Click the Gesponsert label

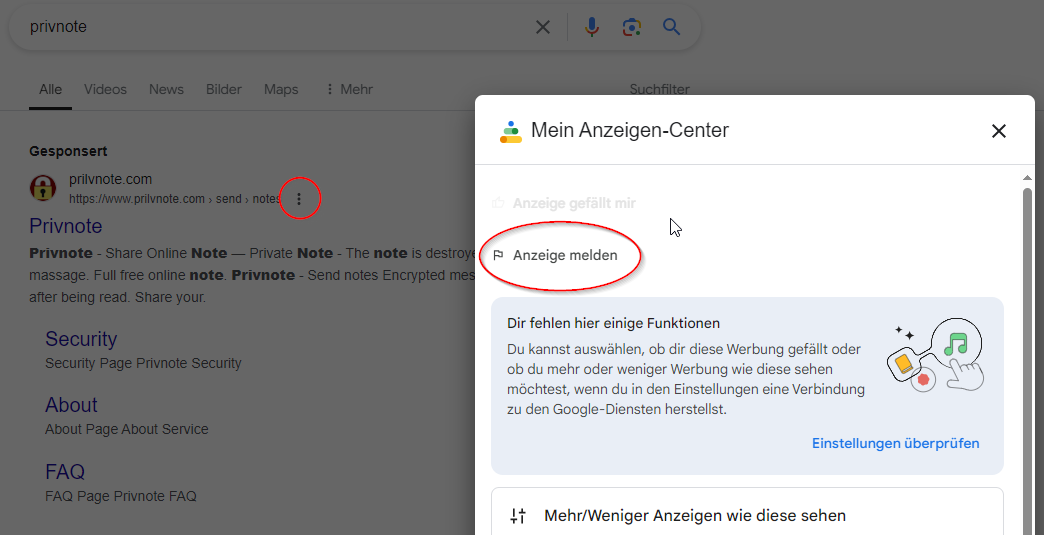click(68, 151)
